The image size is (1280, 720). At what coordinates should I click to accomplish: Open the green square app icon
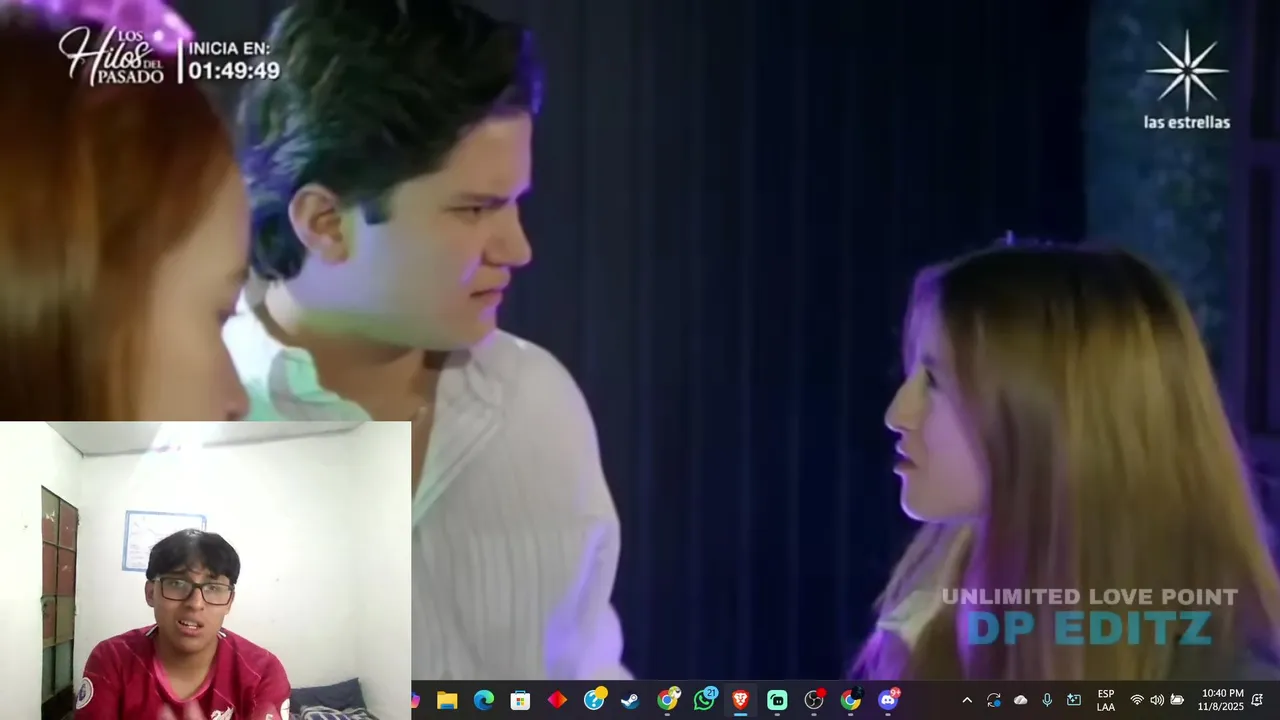pos(777,700)
